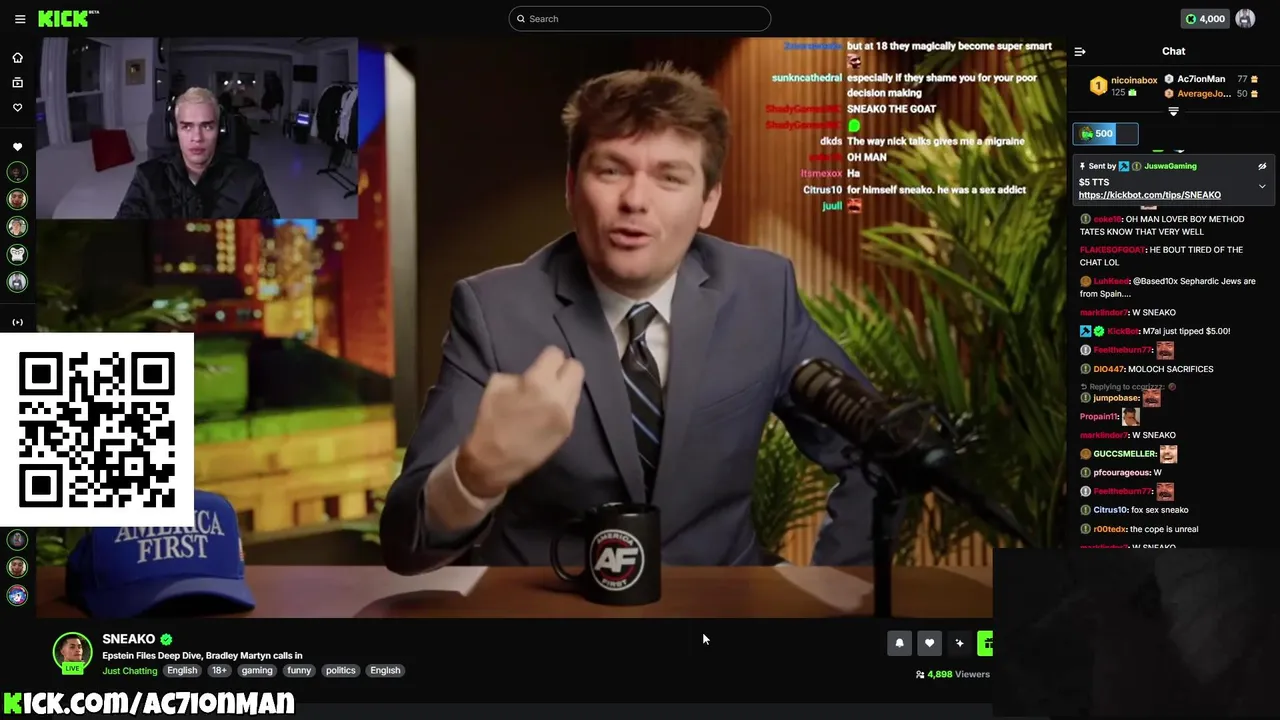This screenshot has height=720, width=1280.
Task: Click the emote in jumpobase's message
Action: 1152,398
